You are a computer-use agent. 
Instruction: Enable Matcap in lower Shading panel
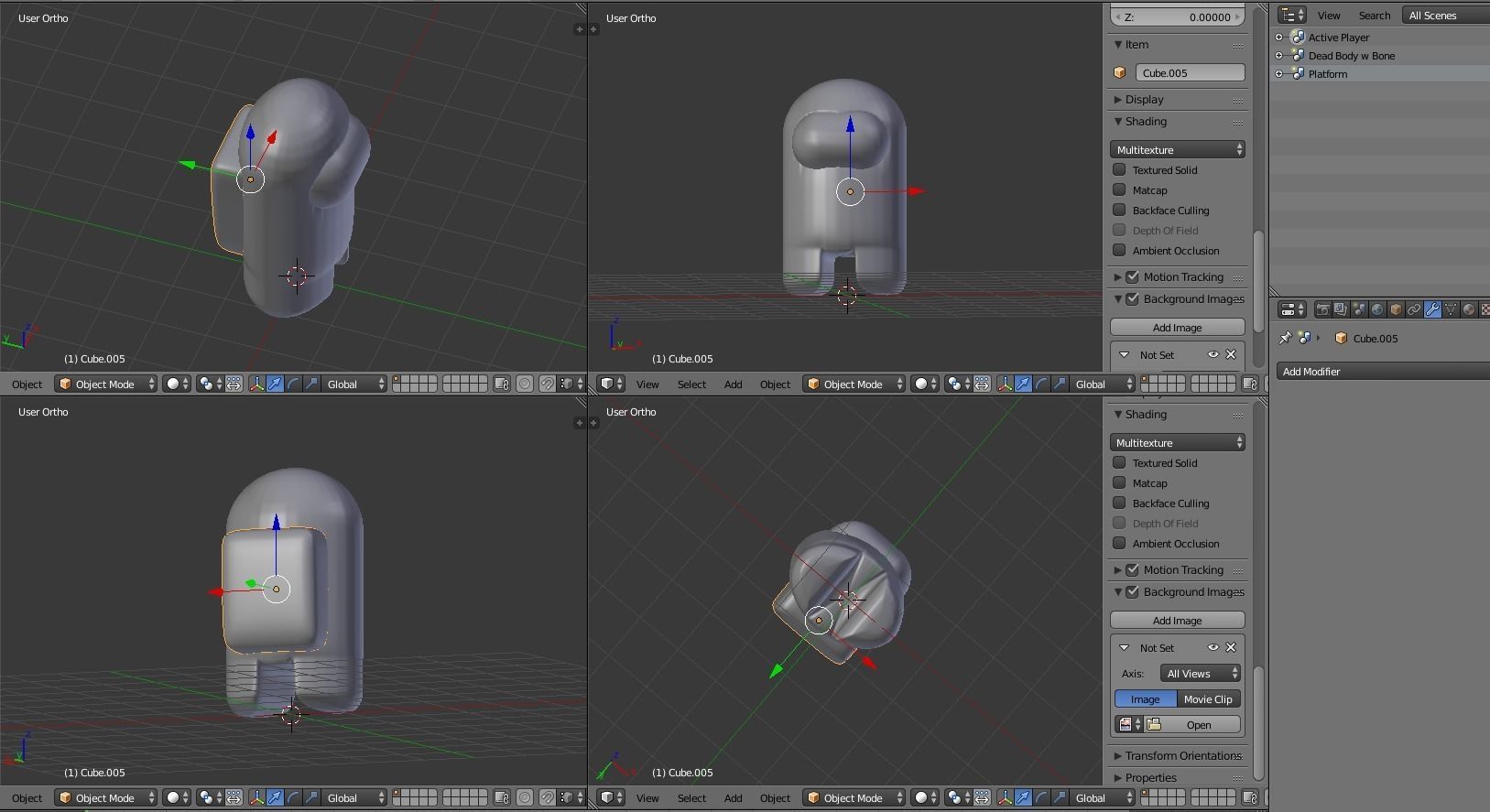pos(1119,482)
